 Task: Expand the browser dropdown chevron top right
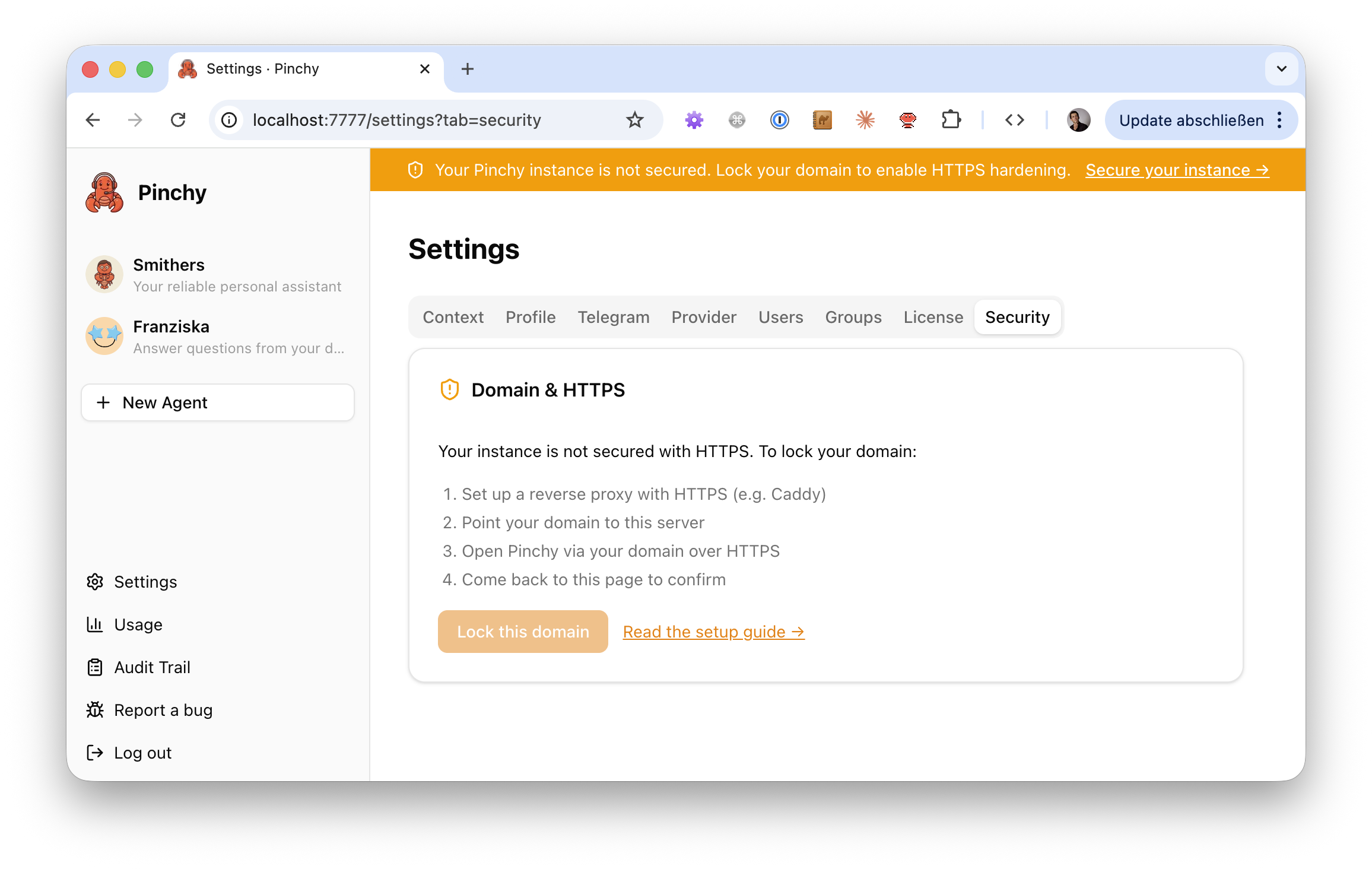1281,69
